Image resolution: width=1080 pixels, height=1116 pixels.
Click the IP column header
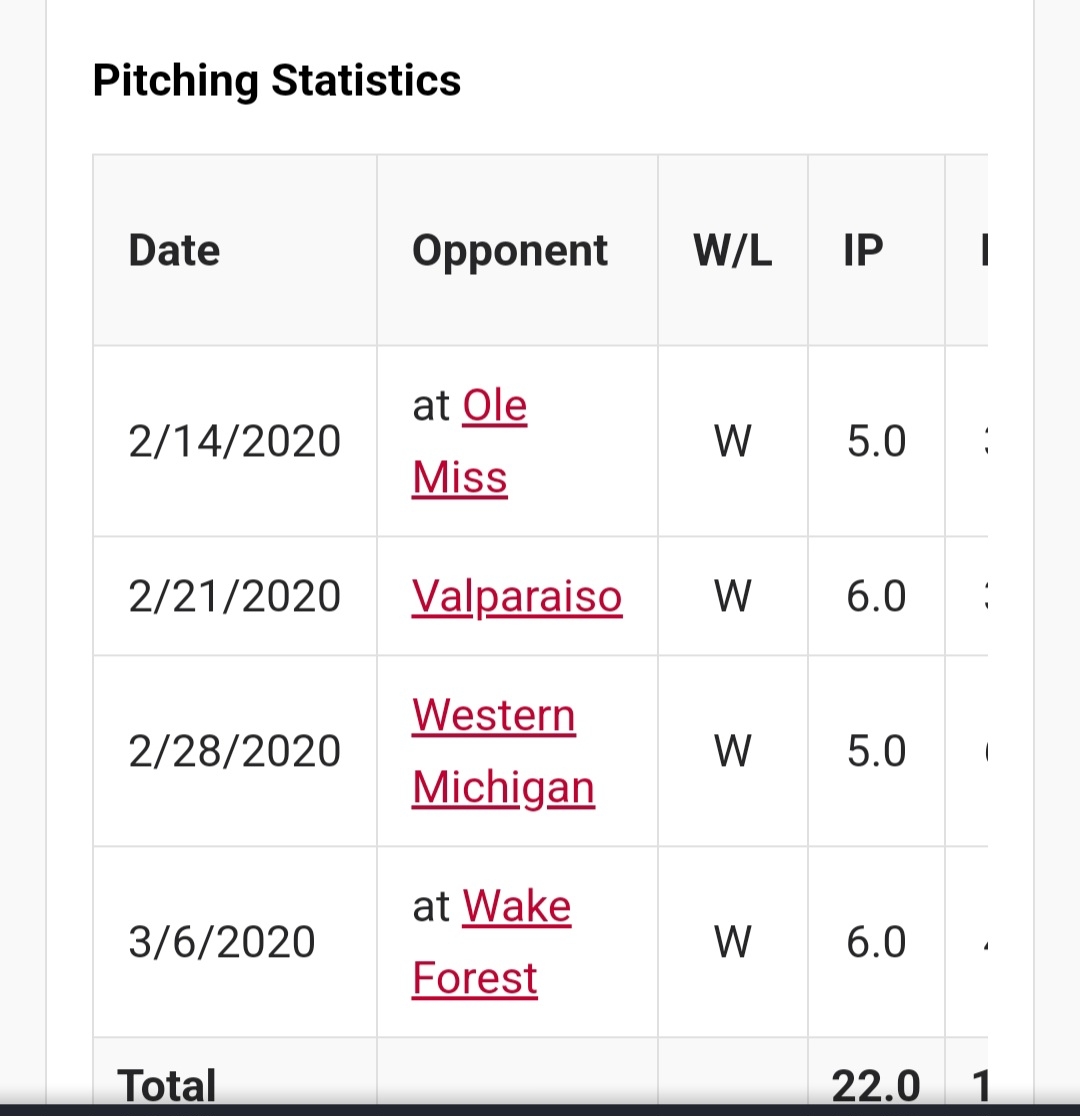pos(862,250)
